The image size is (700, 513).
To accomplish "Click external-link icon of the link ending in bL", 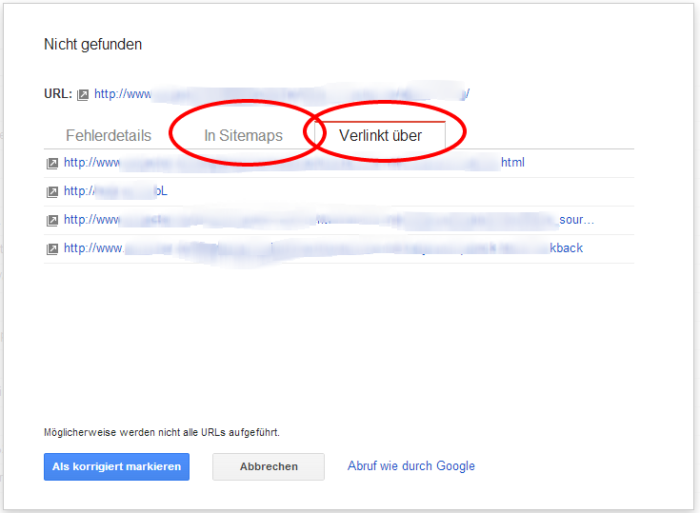I will pyautogui.click(x=52, y=192).
